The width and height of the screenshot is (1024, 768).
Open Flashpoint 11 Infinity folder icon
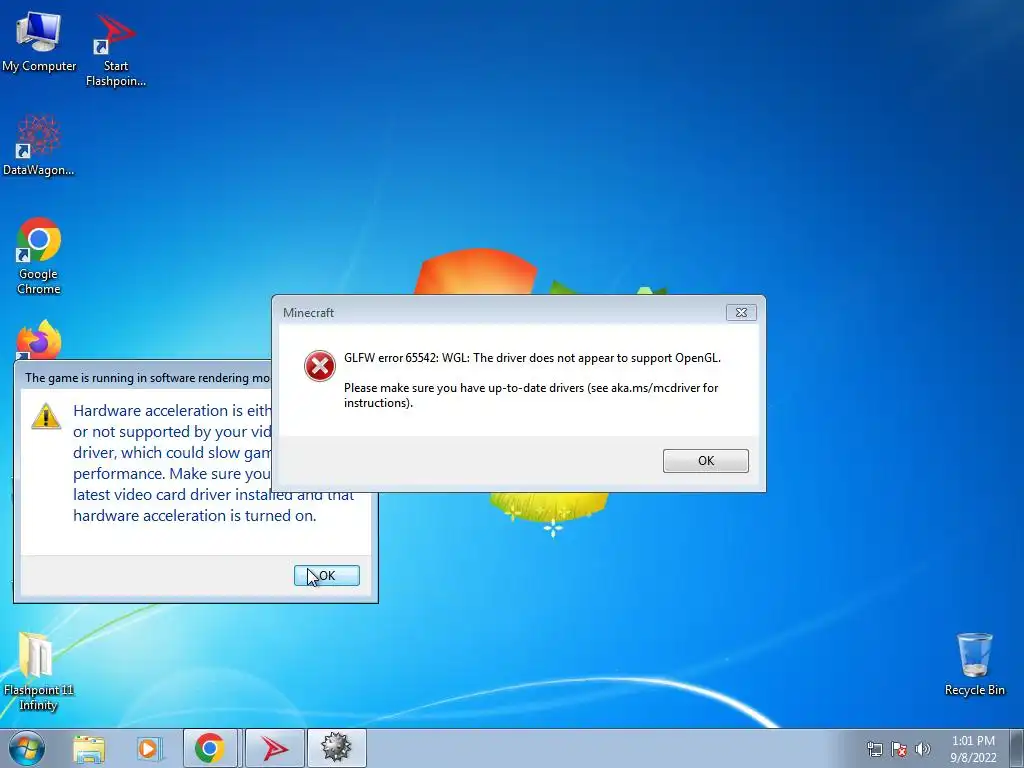click(39, 671)
